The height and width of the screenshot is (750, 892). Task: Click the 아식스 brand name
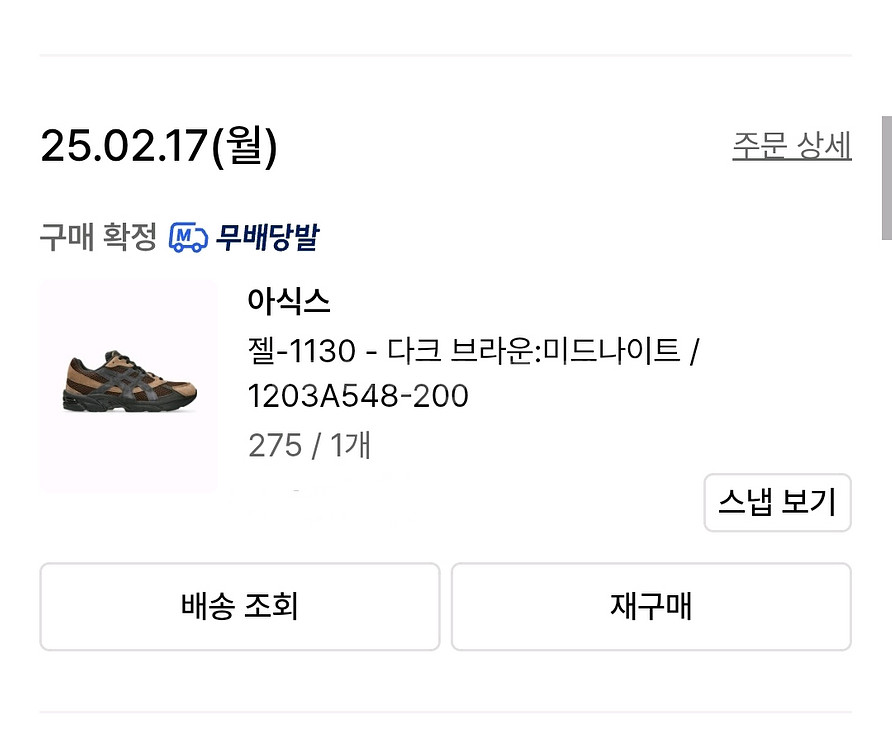pos(288,300)
